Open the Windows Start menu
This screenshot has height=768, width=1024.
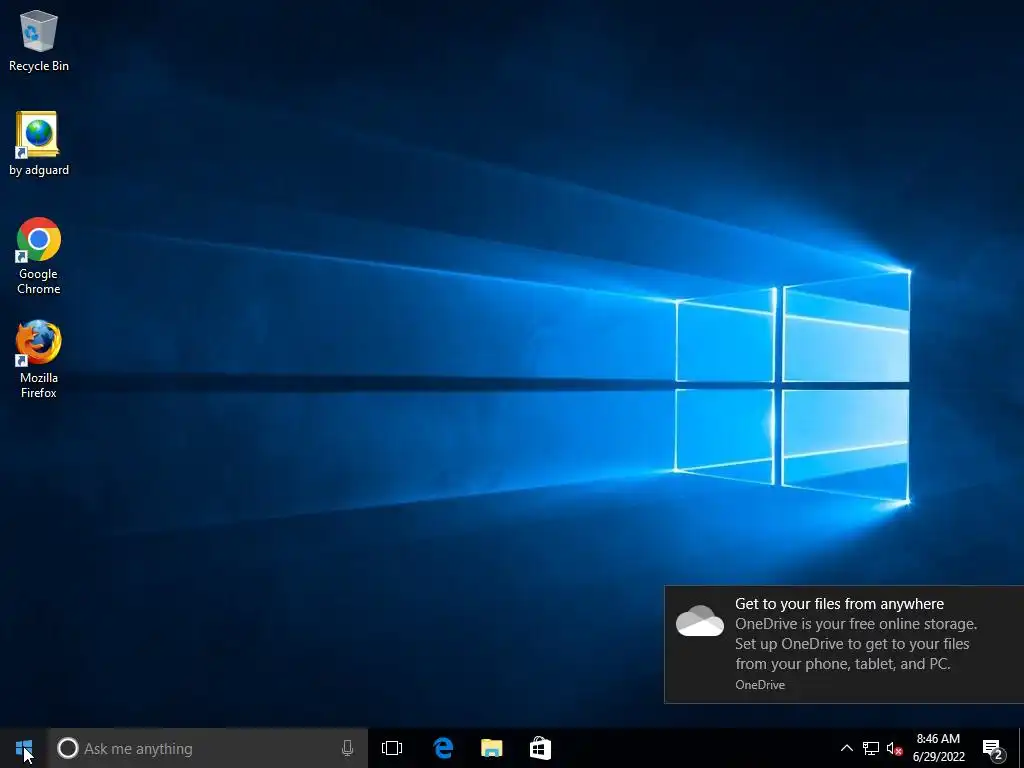click(x=24, y=748)
